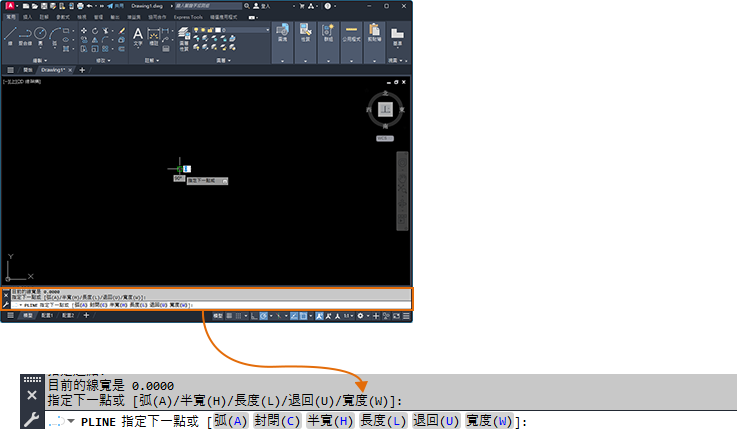Choose 半寬(H) option in enlarged command line
This screenshot has width=737, height=429.
[330, 421]
